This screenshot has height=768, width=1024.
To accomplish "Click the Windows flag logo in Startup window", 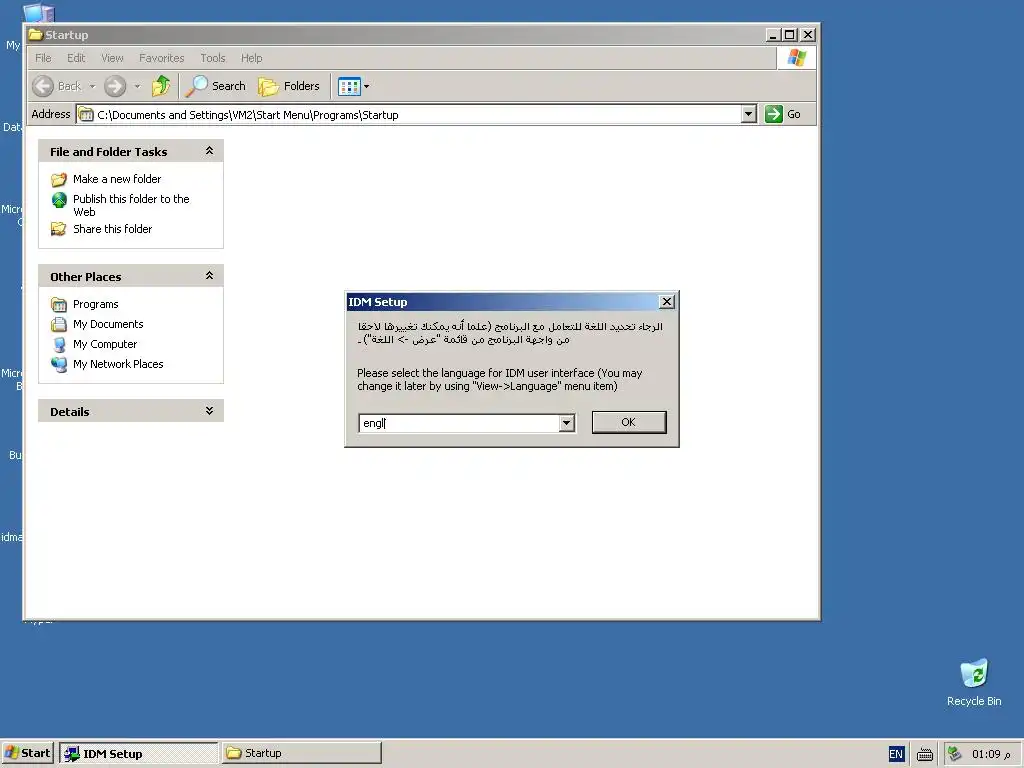I will click(796, 58).
